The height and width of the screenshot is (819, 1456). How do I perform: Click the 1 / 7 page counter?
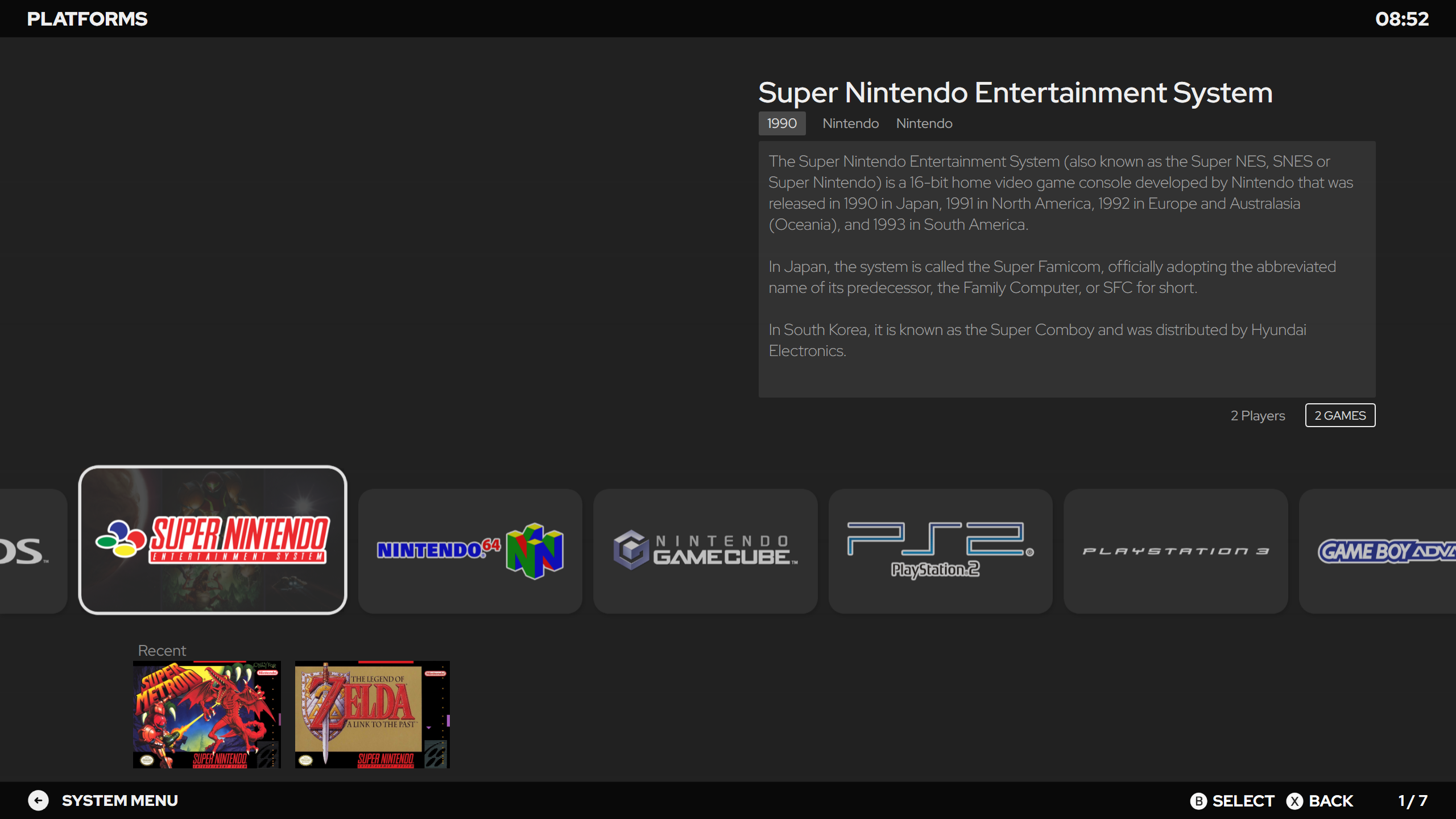point(1413,801)
